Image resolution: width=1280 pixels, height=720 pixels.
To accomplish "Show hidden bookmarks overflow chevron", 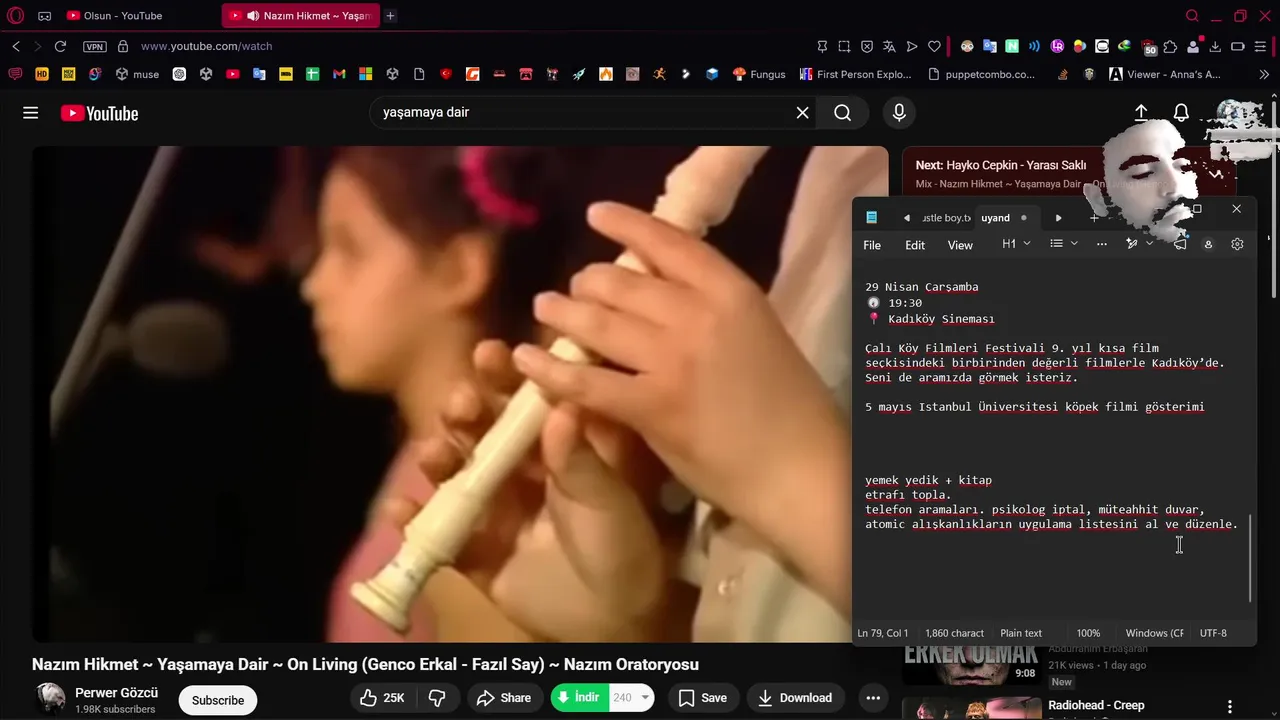I will click(x=1265, y=74).
